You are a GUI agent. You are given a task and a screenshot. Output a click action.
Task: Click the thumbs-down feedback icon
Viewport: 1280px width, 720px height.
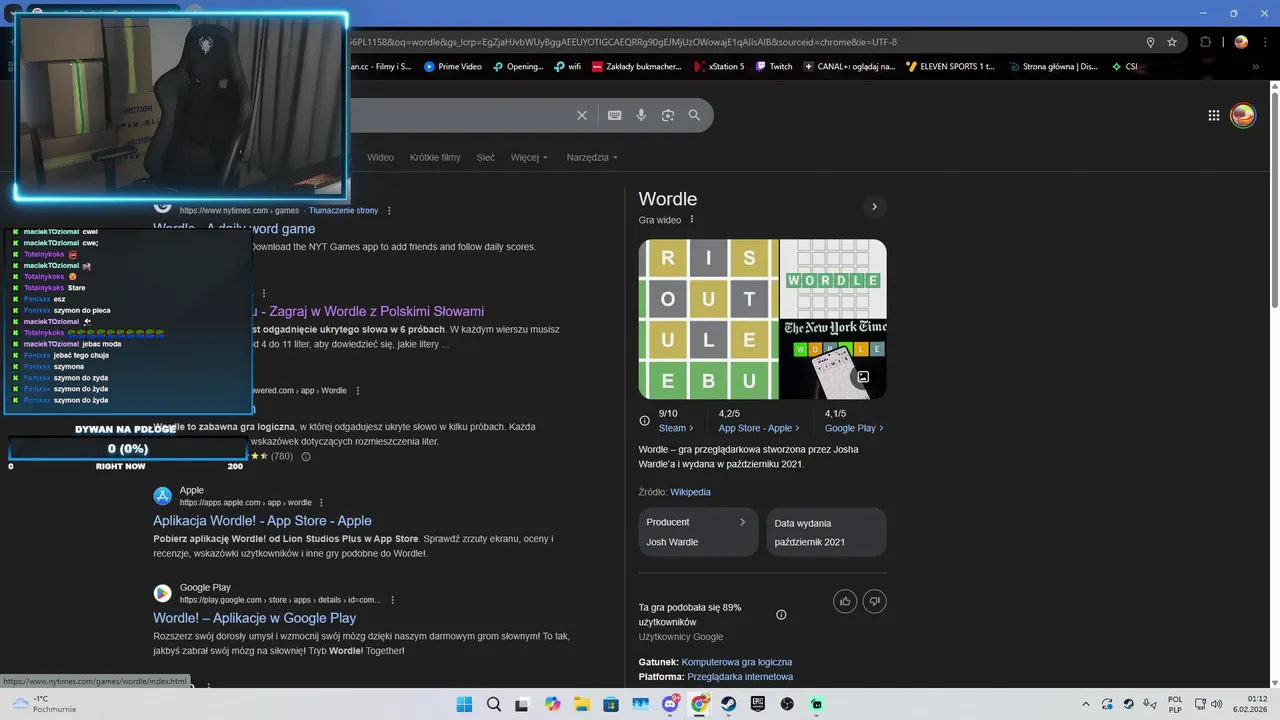(875, 601)
